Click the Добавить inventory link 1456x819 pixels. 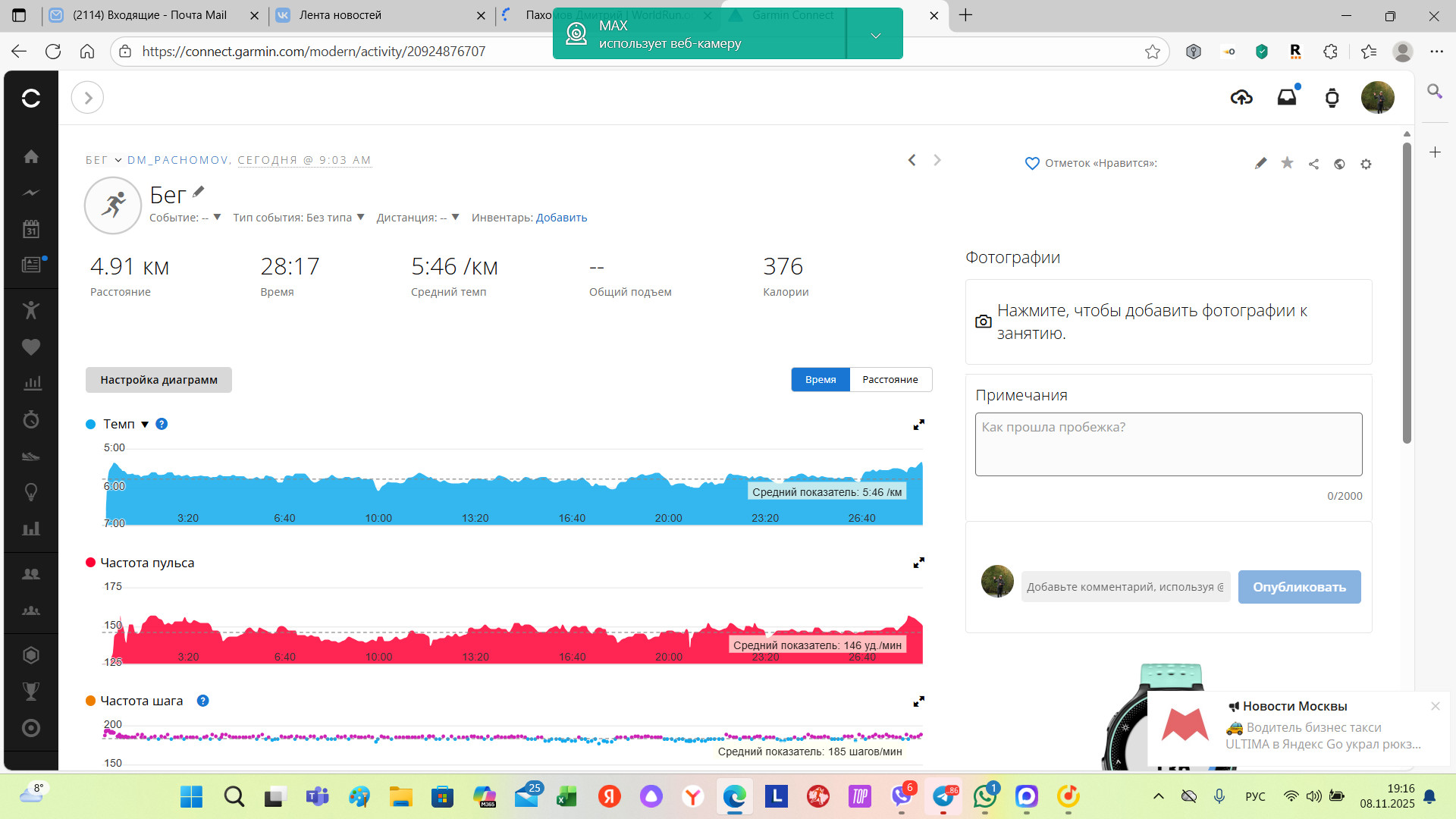click(x=561, y=218)
